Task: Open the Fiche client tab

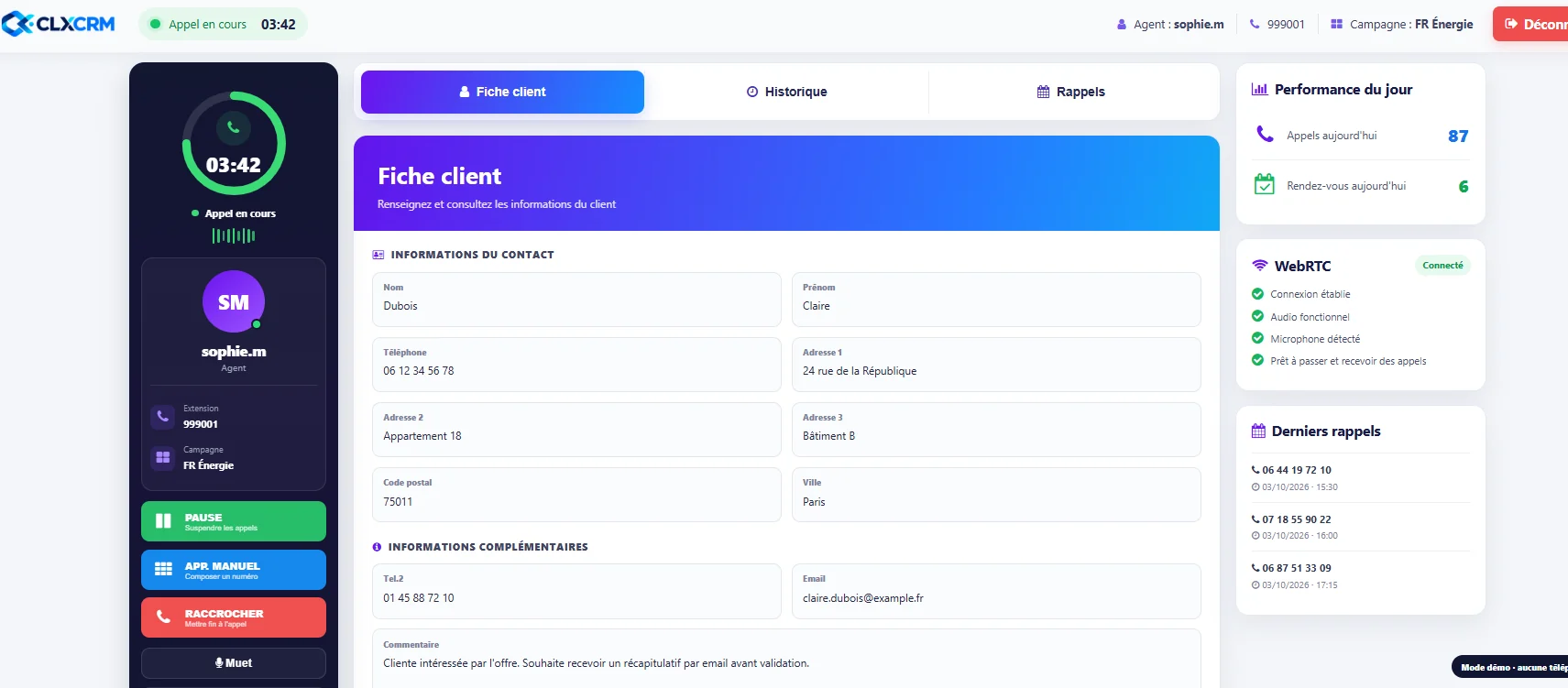Action: (502, 92)
